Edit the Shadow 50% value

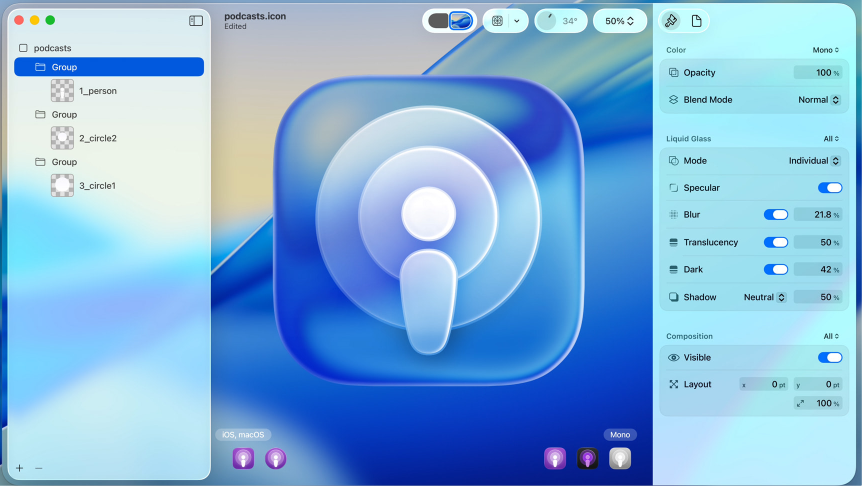click(x=817, y=297)
